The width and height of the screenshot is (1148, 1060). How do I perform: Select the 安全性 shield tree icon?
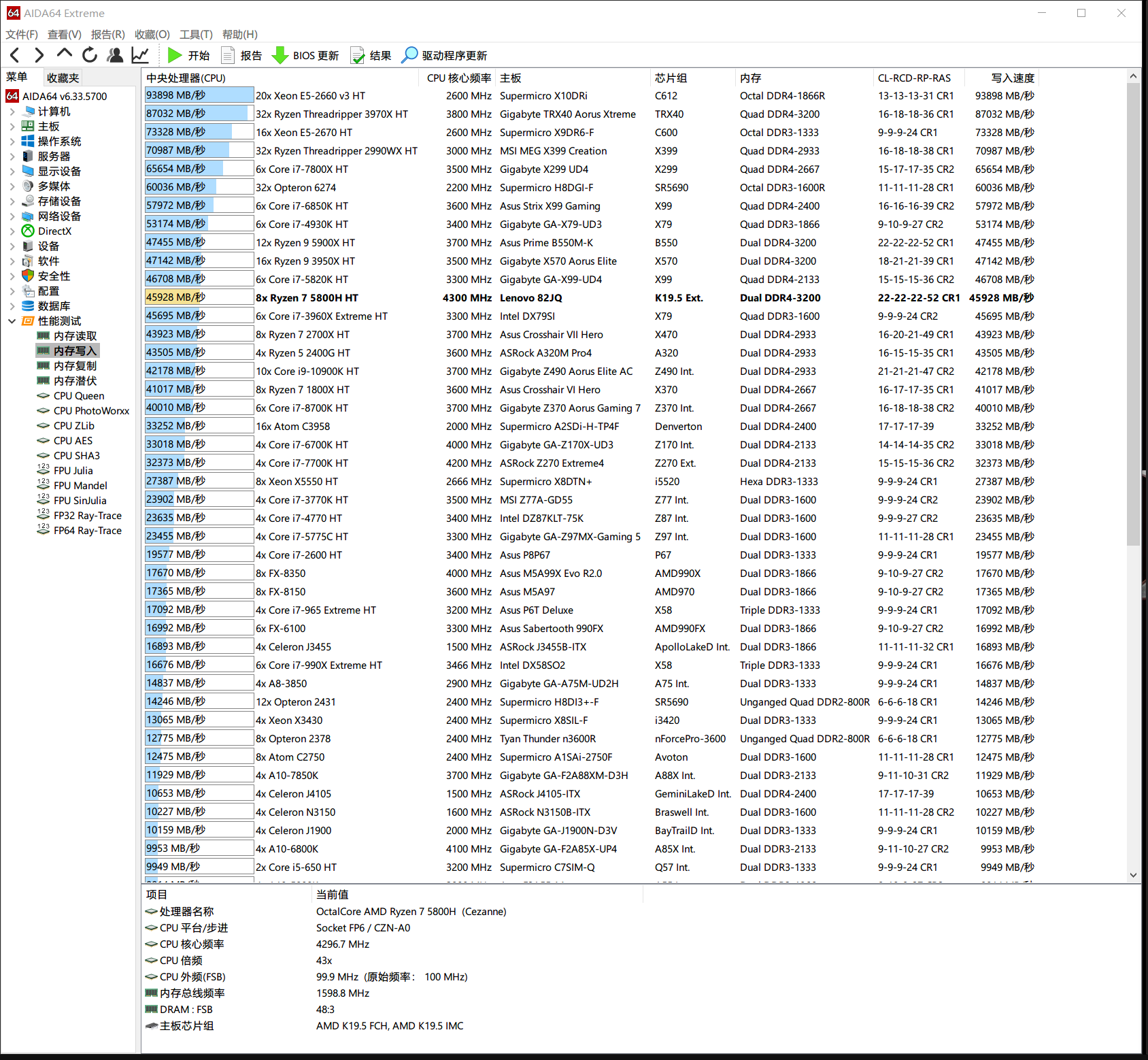(28, 276)
